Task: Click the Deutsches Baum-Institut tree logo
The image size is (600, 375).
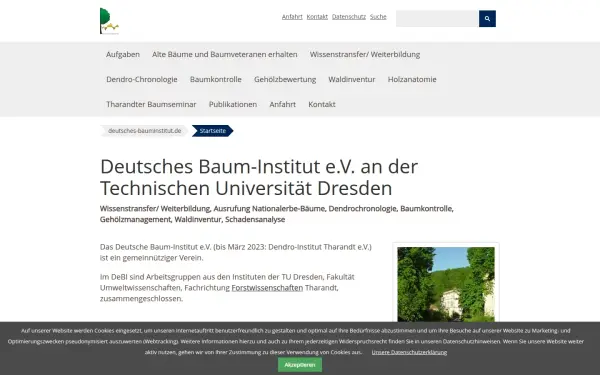Action: pos(109,21)
